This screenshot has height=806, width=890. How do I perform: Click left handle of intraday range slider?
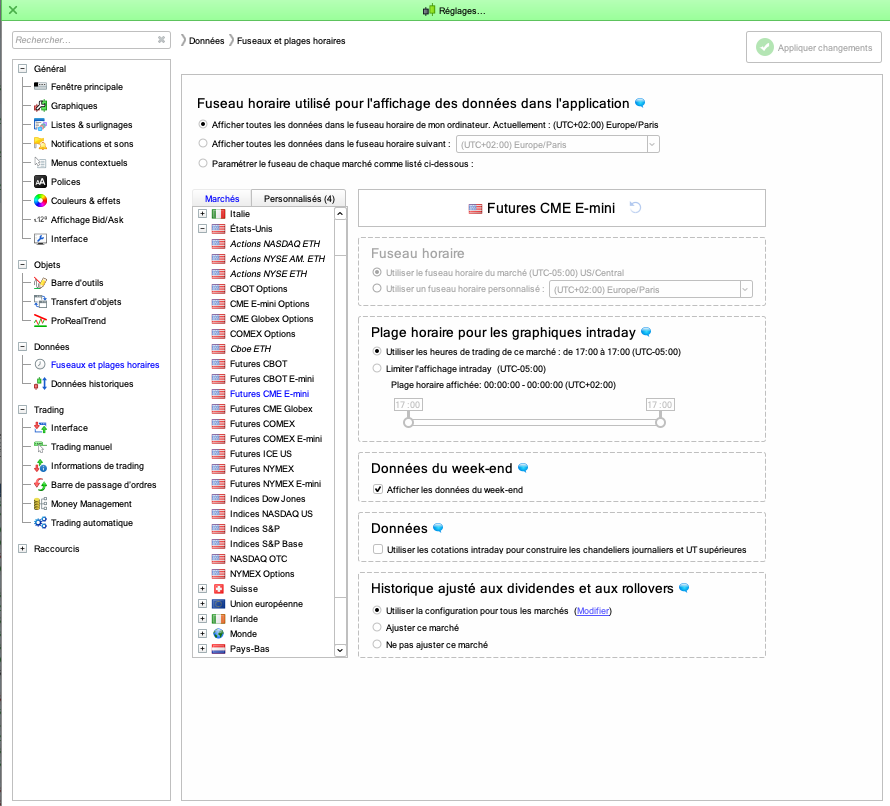pos(408,422)
